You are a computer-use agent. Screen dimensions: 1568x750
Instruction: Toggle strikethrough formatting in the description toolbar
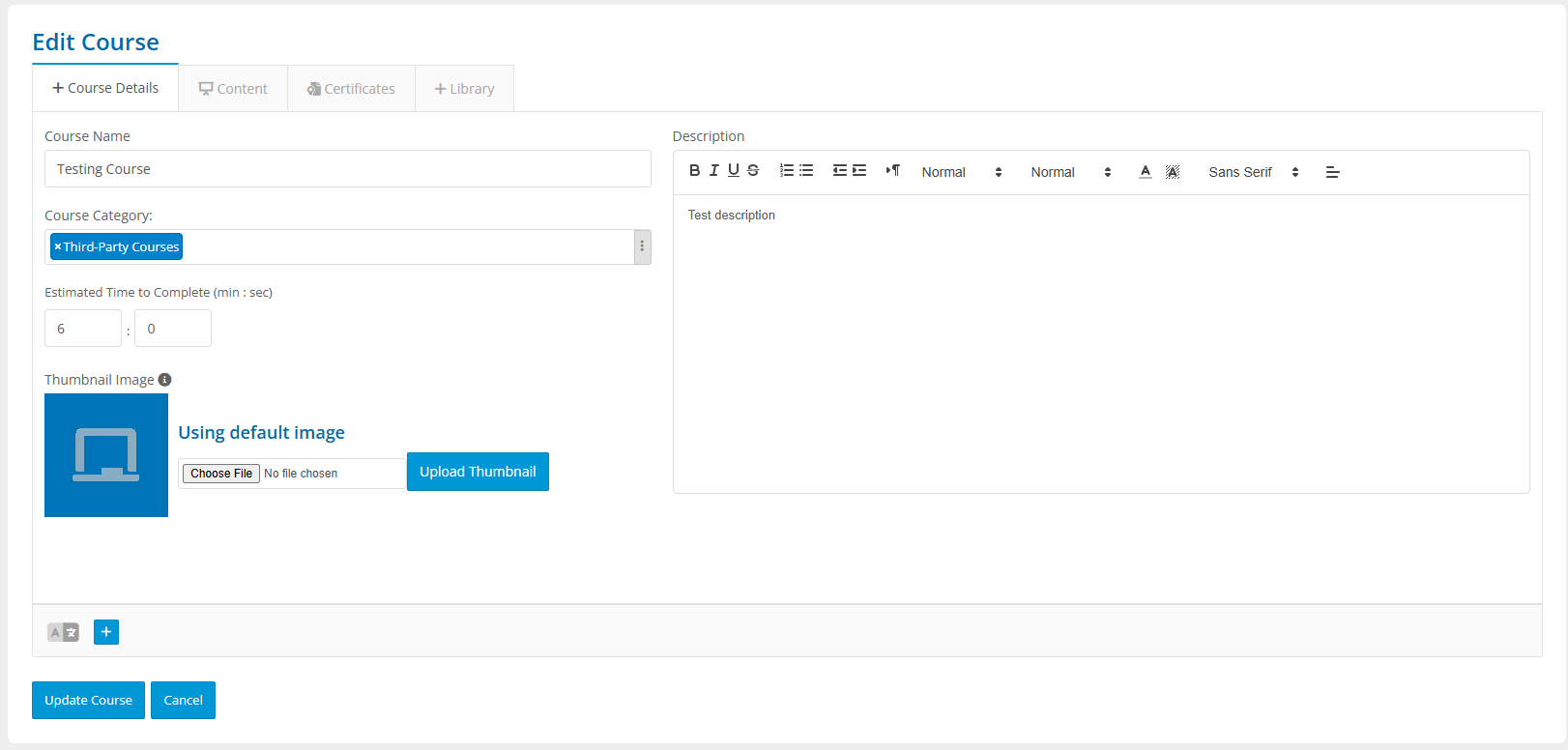point(753,171)
